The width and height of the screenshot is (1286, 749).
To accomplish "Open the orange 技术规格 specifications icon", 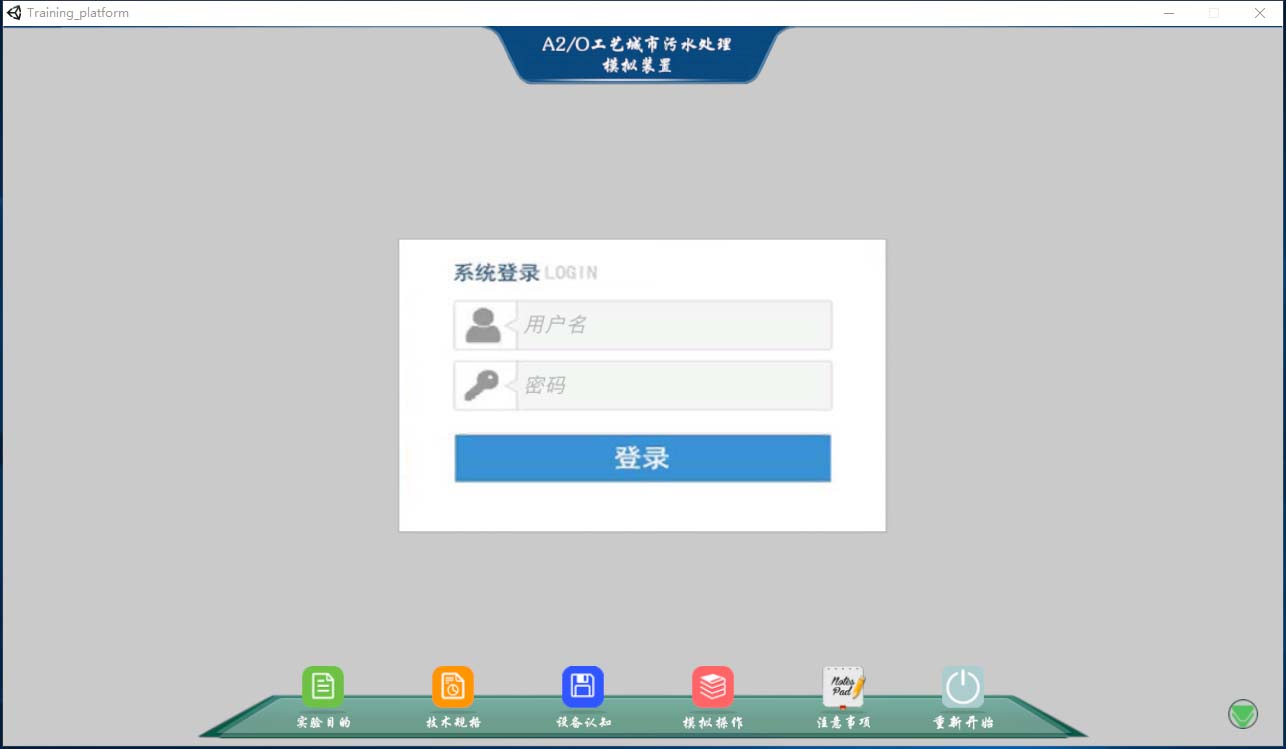I will point(452,686).
